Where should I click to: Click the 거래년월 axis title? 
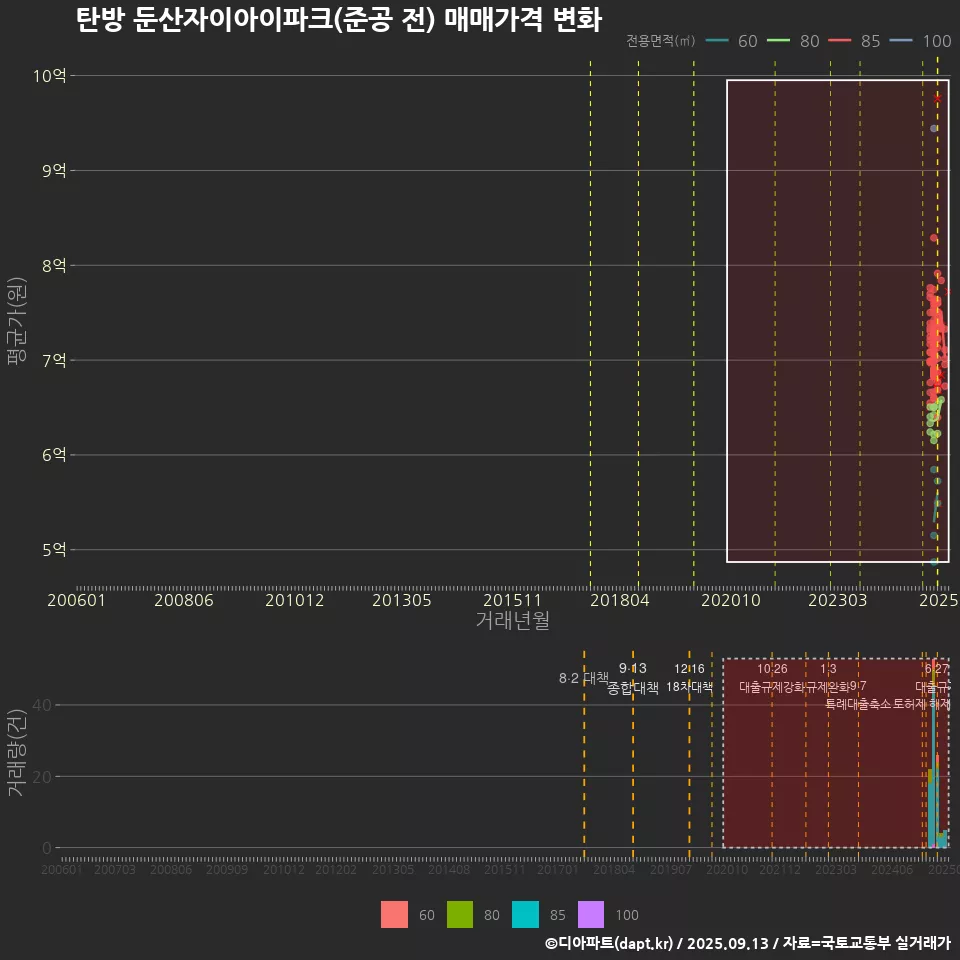tap(512, 620)
